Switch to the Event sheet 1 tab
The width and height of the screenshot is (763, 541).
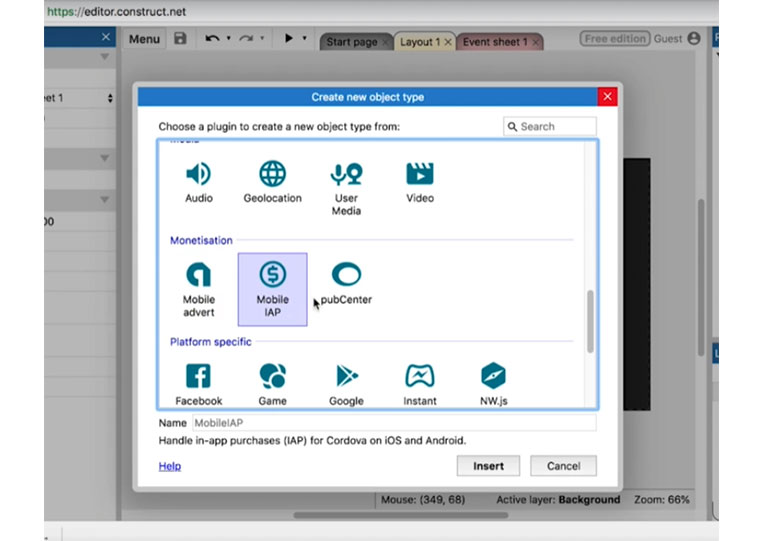point(495,42)
